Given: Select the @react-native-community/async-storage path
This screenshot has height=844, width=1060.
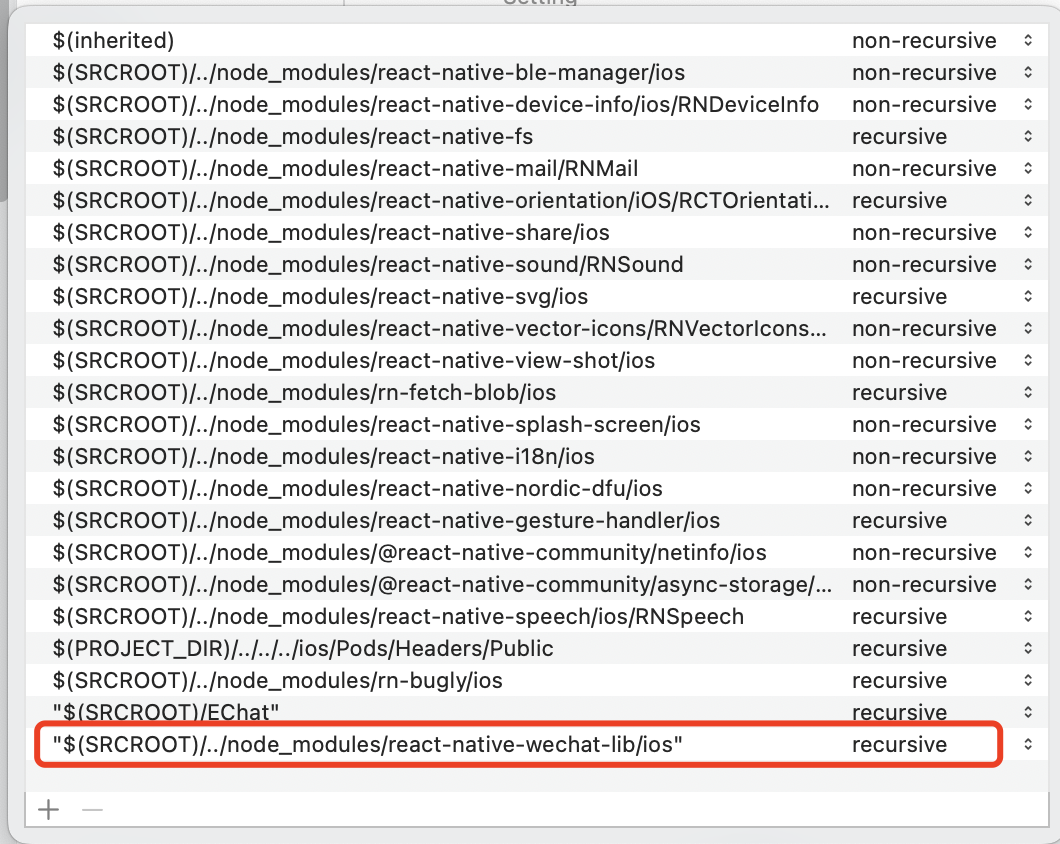Looking at the screenshot, I should 443,585.
